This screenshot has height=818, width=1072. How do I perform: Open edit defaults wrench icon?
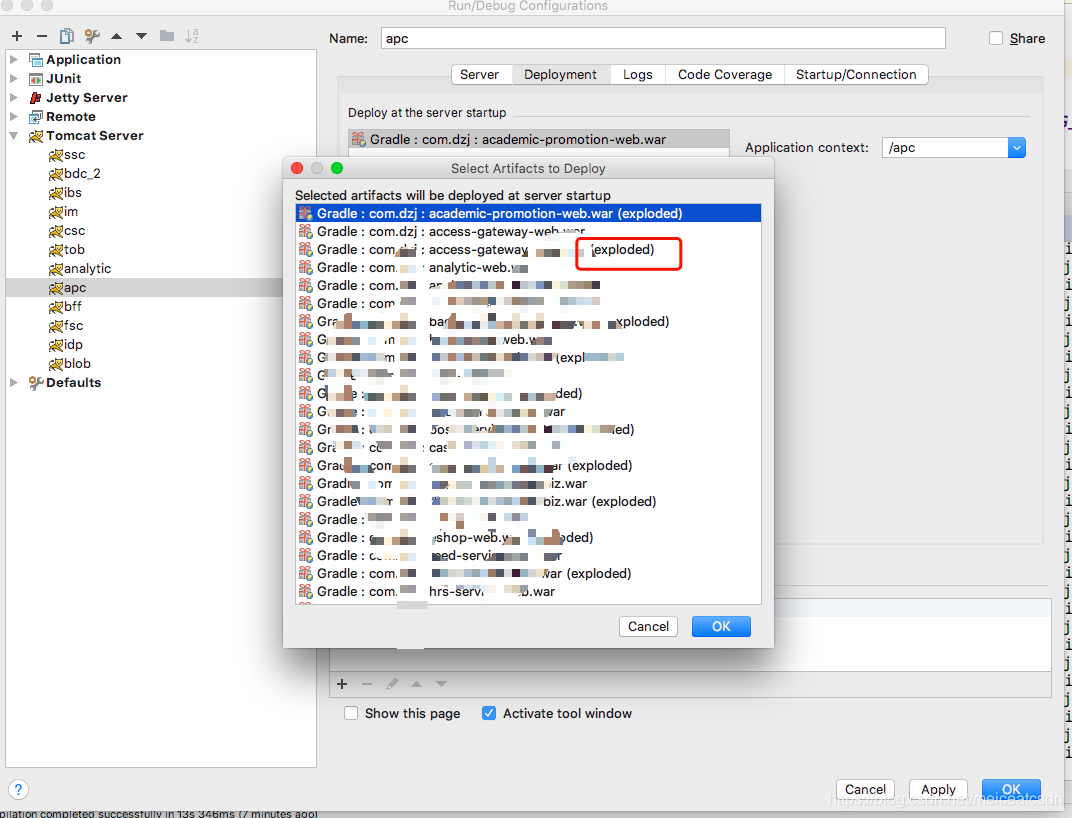92,36
